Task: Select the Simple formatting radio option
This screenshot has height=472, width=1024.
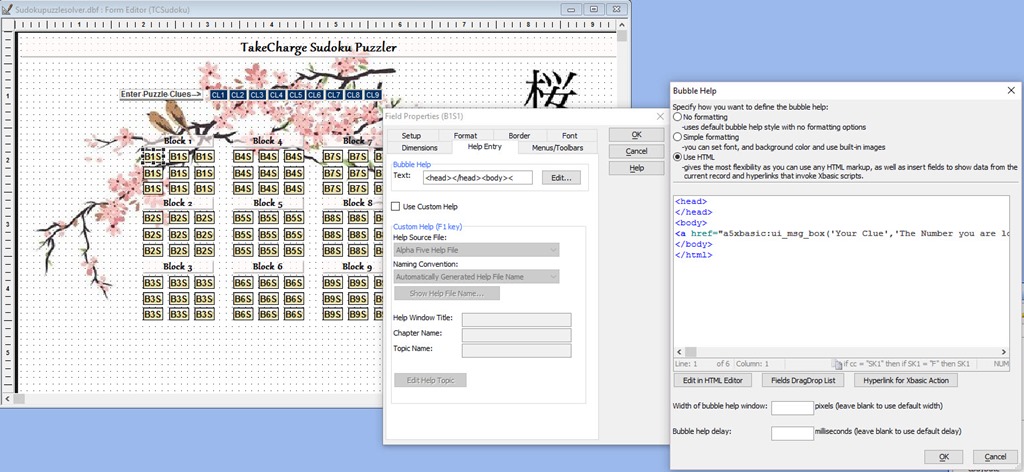Action: 678,137
